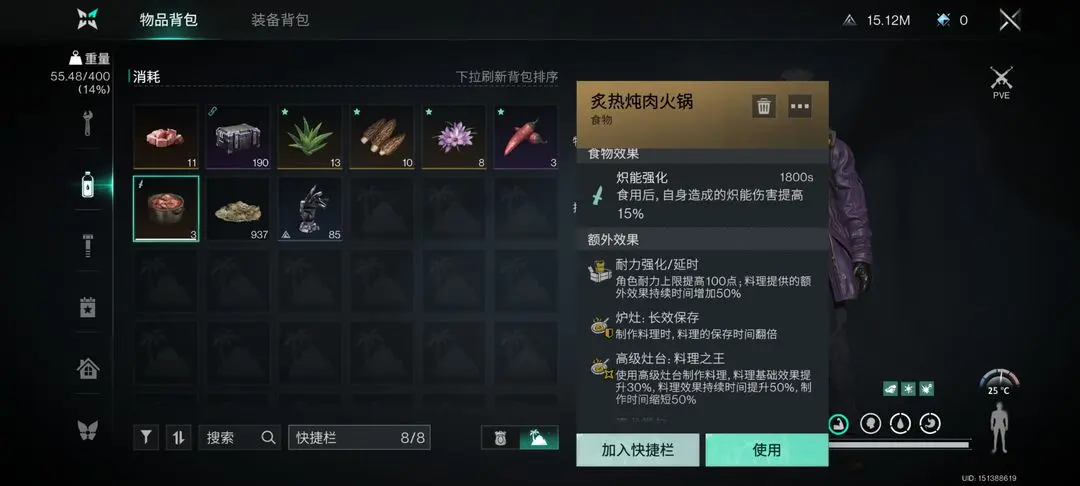Click the 加入快捷栏 button
The image size is (1080, 486).
click(638, 450)
